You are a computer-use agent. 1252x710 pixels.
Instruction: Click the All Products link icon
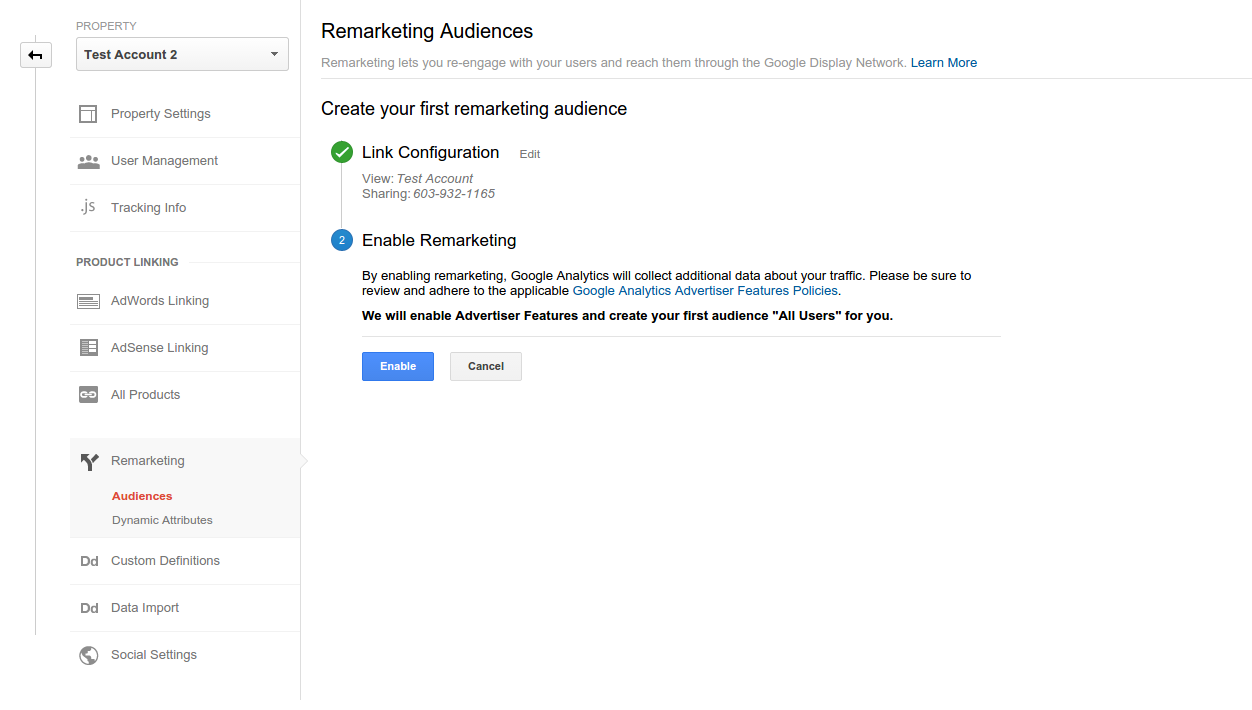pos(88,395)
